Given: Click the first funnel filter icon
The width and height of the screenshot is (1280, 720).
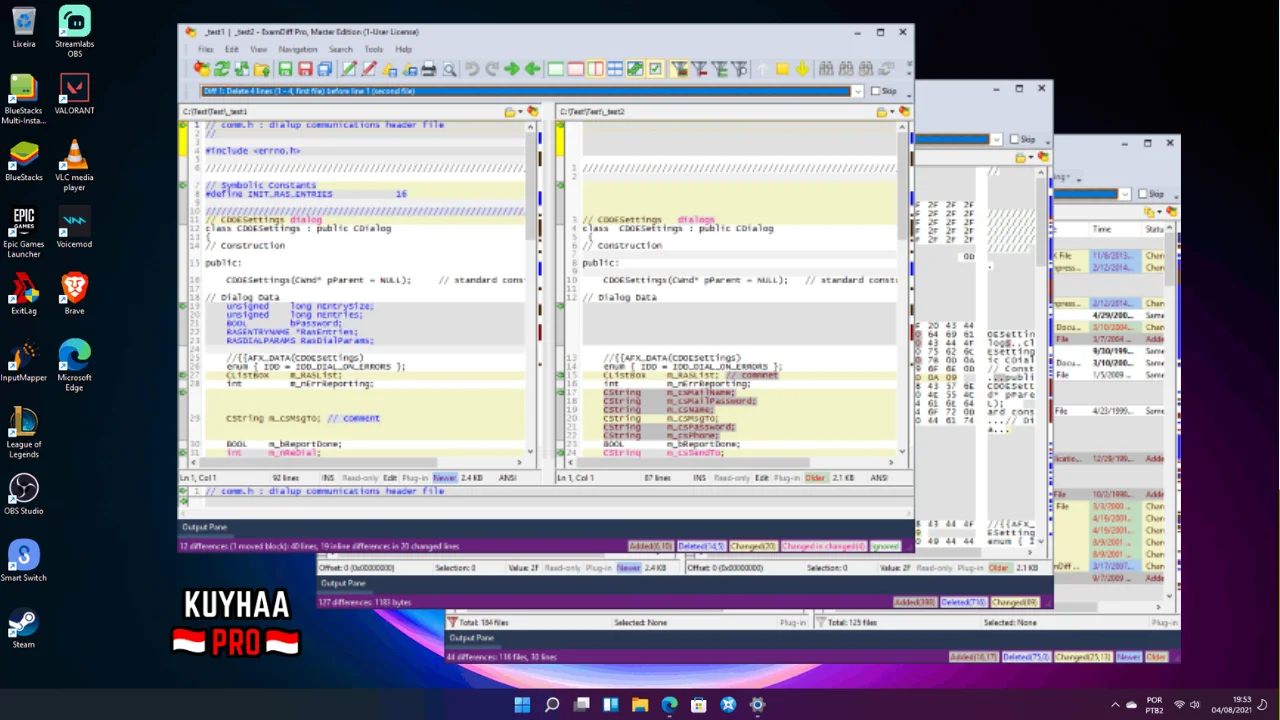Looking at the screenshot, I should (680, 69).
